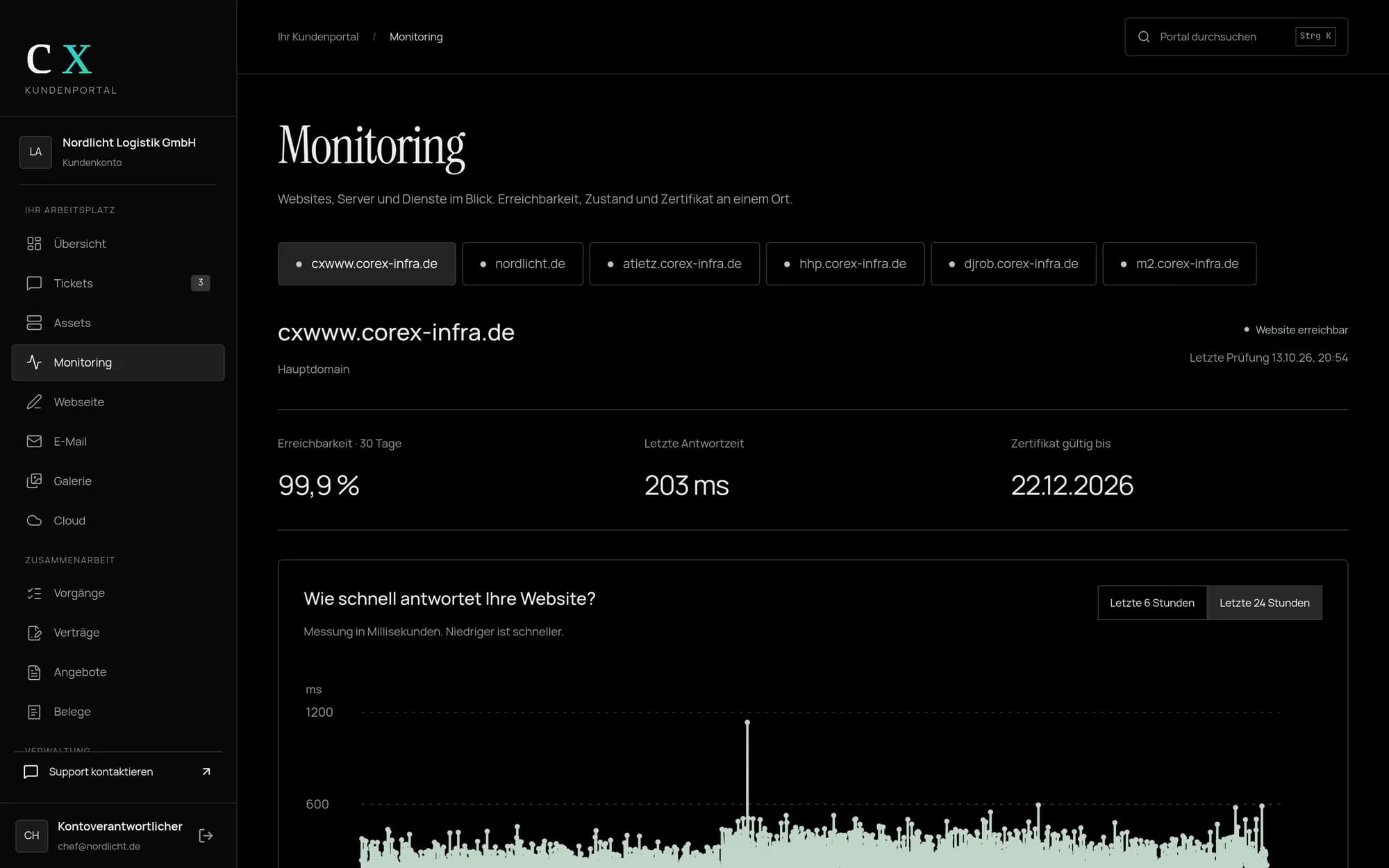Click the Verträge document icon
This screenshot has height=868, width=1389.
coord(34,633)
